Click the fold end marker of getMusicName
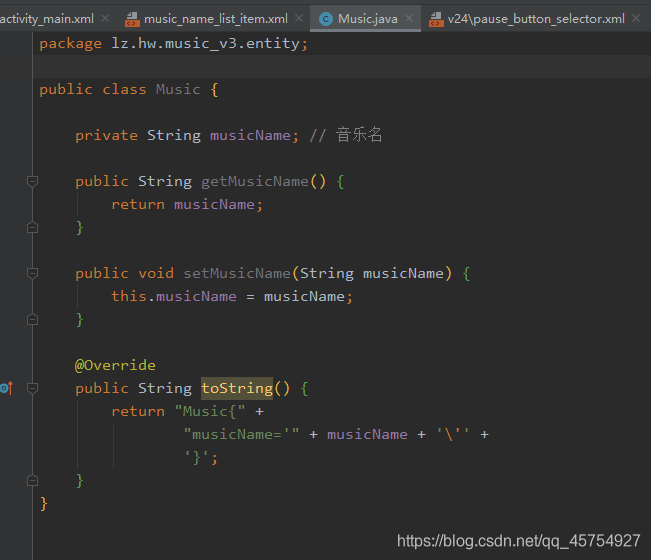 coord(32,227)
